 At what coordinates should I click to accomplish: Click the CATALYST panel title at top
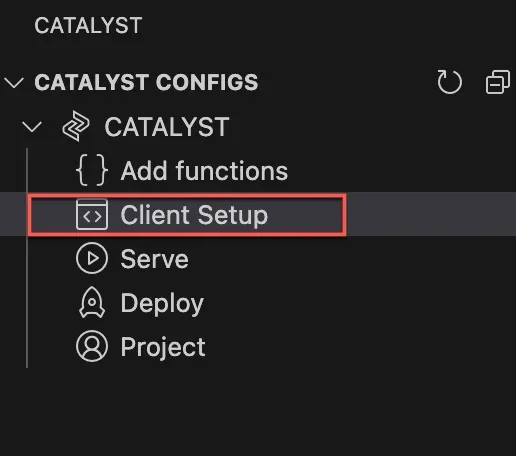coord(88,26)
